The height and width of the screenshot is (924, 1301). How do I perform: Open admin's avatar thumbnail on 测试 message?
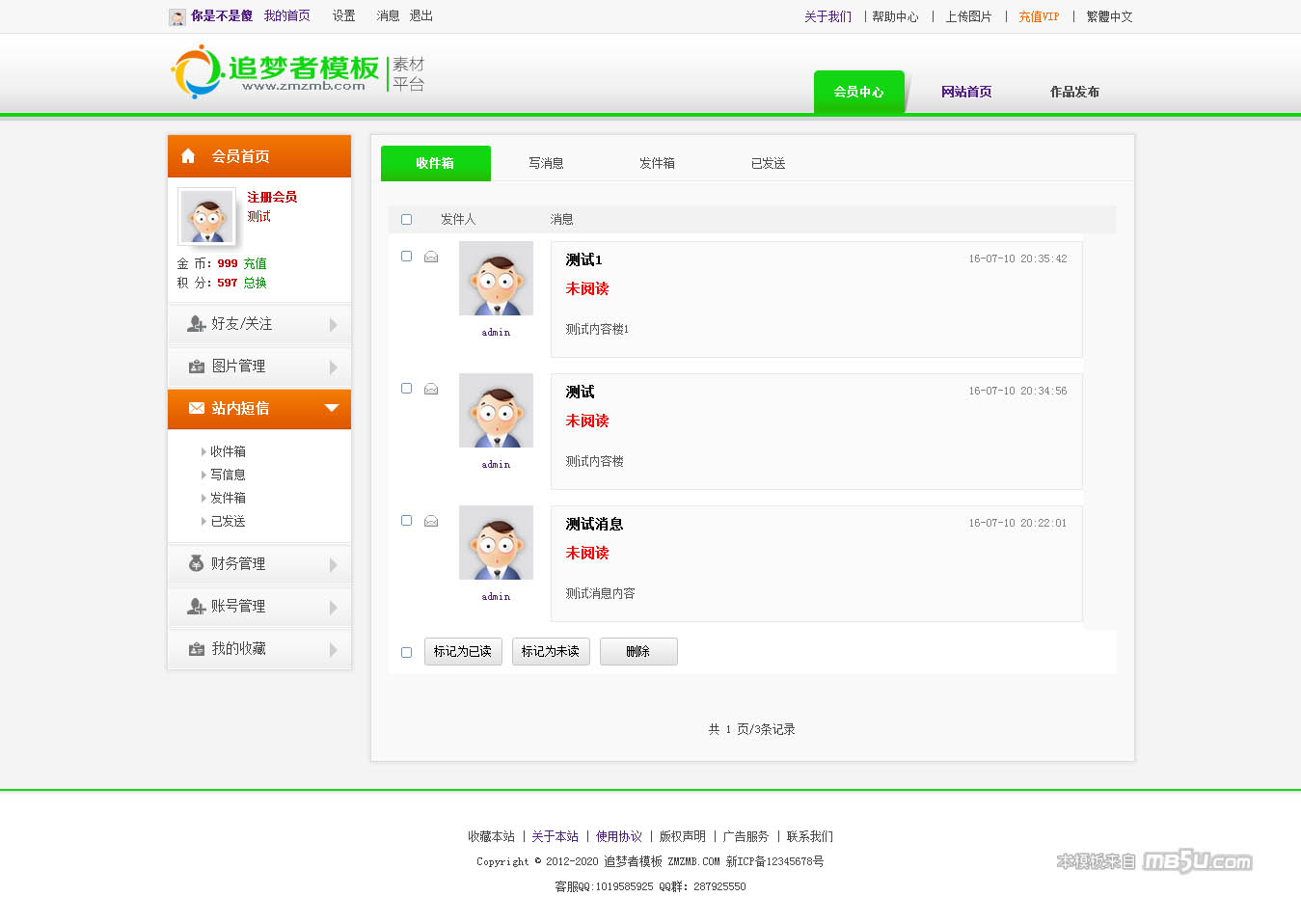tap(496, 411)
